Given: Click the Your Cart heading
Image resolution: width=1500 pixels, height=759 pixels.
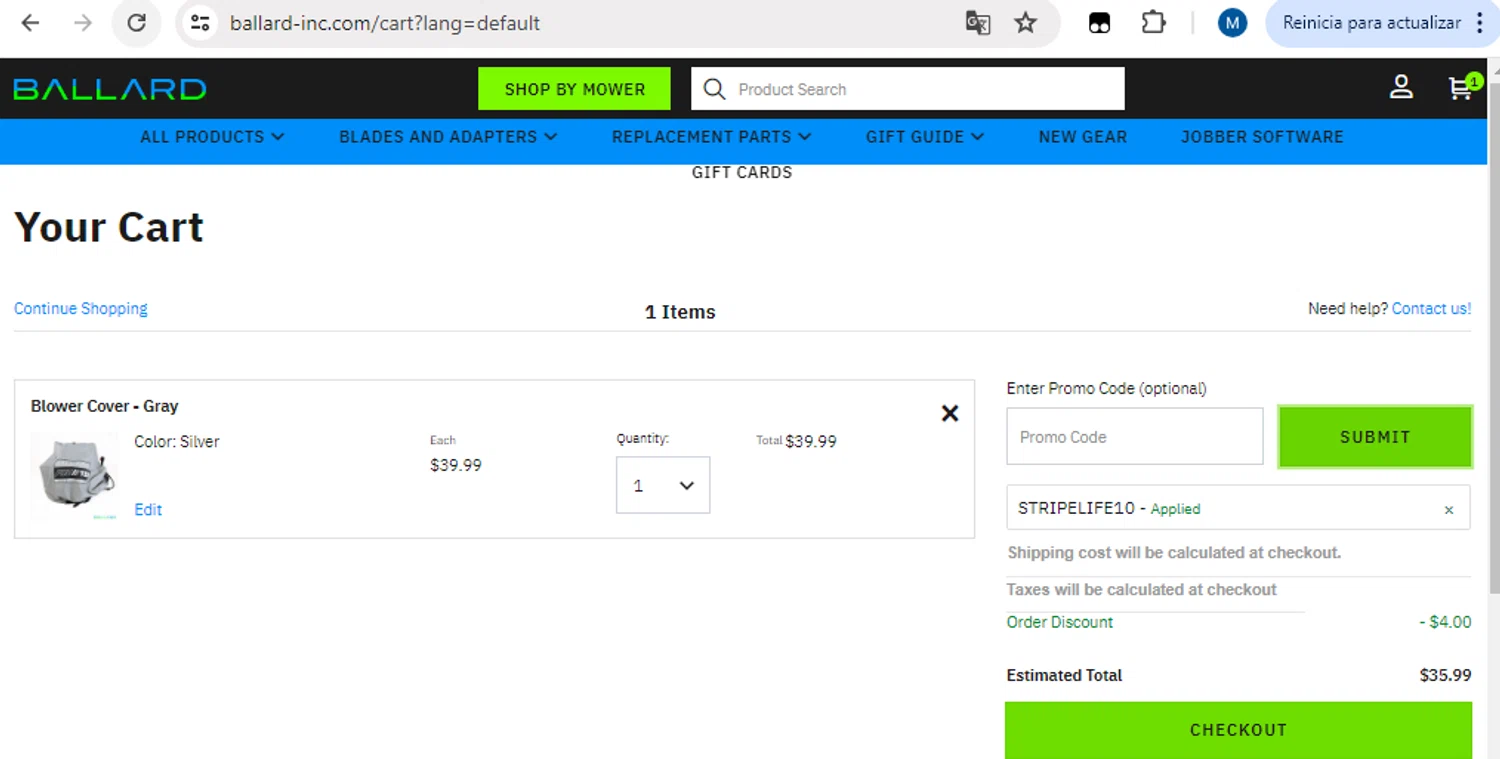Looking at the screenshot, I should click(109, 227).
